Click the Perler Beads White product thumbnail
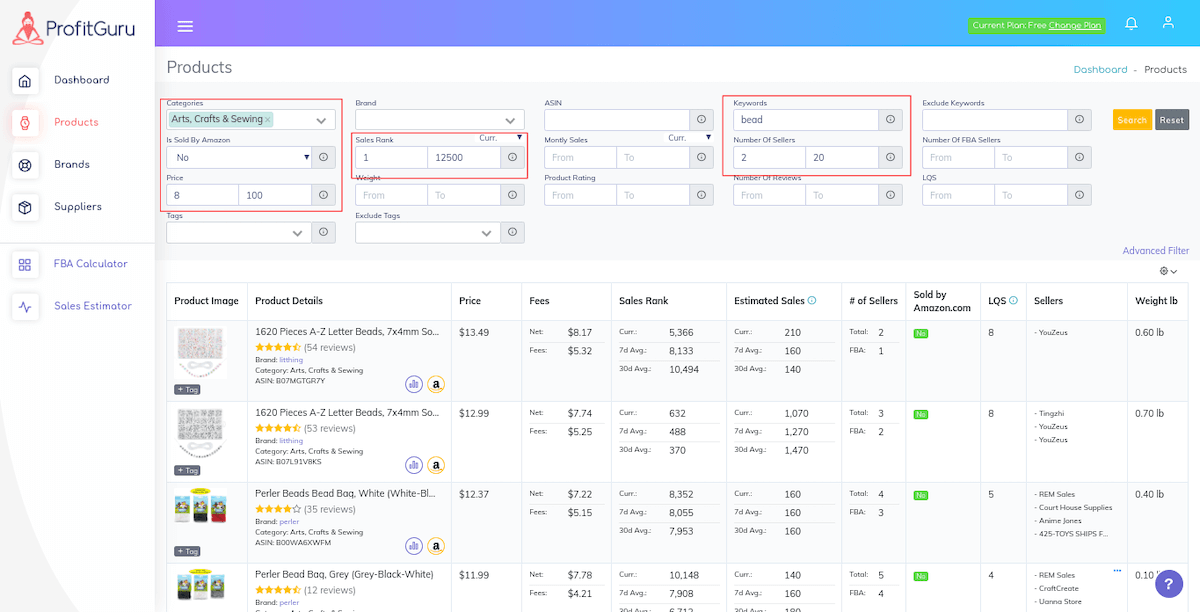The height and width of the screenshot is (612, 1200). click(x=201, y=507)
